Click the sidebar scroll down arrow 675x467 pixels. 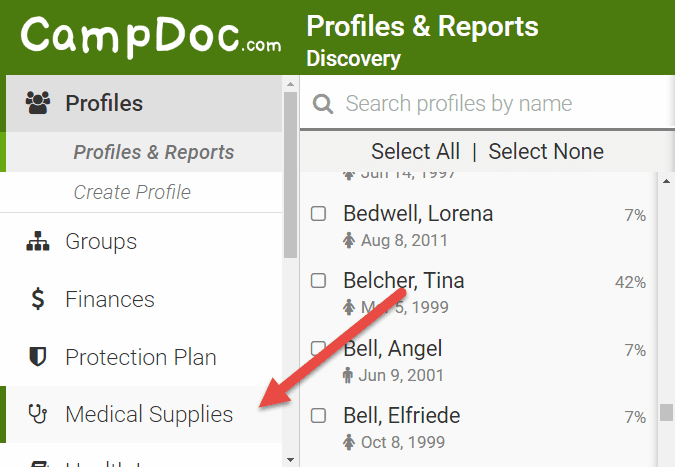pyautogui.click(x=291, y=460)
